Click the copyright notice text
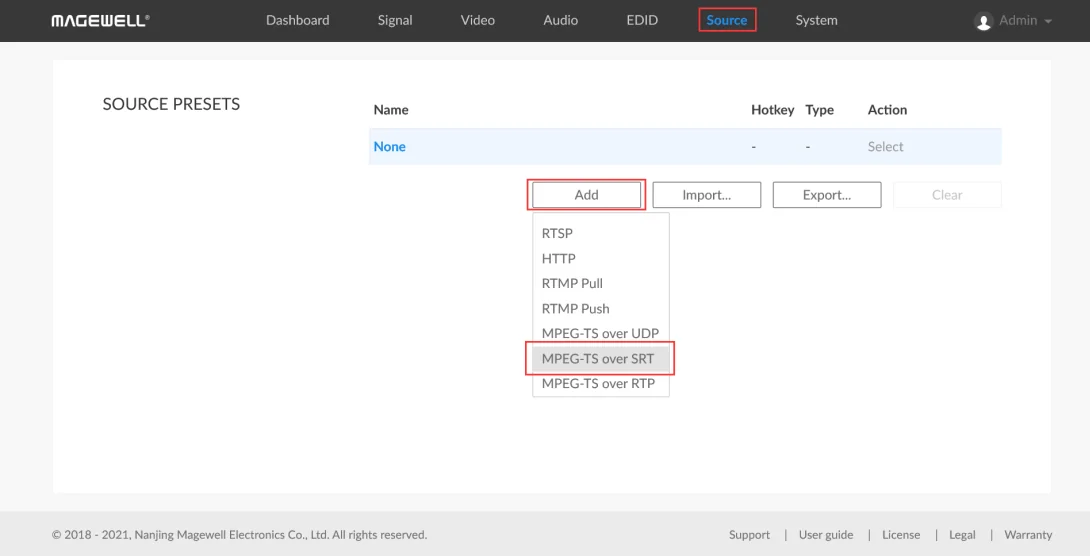 (x=240, y=534)
